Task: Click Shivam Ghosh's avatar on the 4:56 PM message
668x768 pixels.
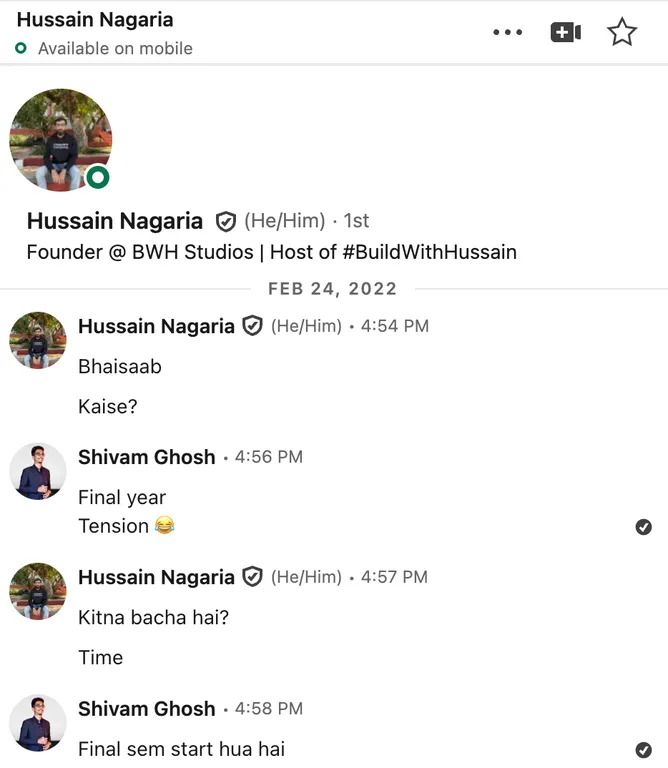Action: pyautogui.click(x=38, y=471)
